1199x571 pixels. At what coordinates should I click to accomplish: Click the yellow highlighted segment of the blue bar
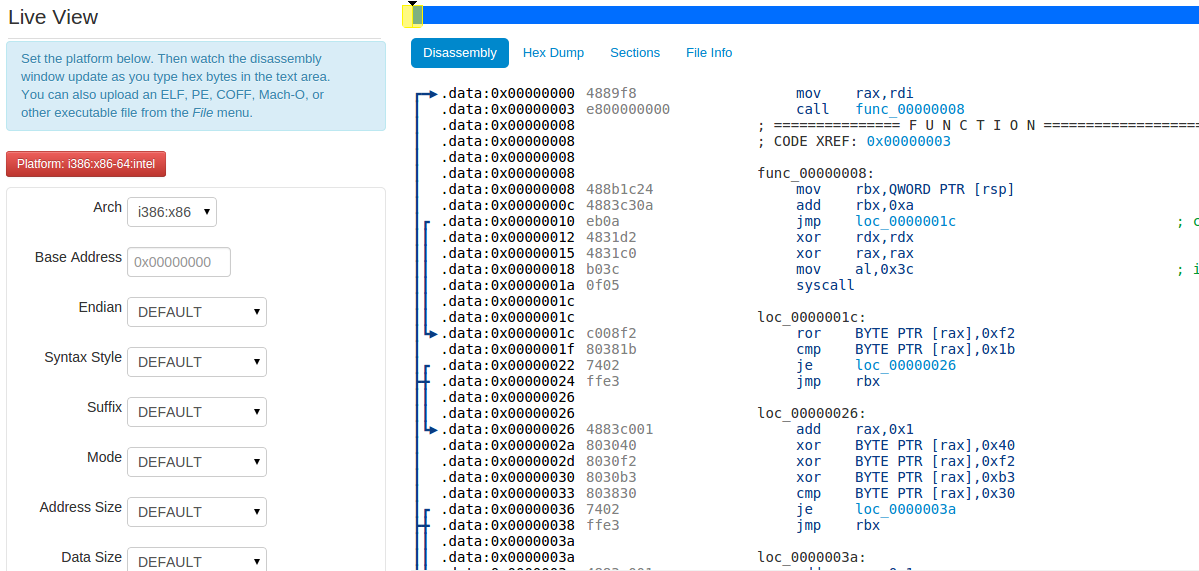[x=413, y=15]
